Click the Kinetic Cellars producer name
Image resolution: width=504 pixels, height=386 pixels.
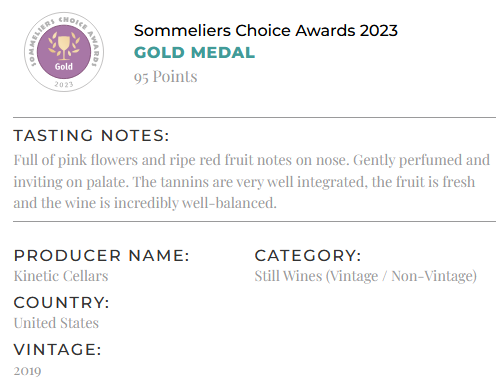pyautogui.click(x=61, y=276)
